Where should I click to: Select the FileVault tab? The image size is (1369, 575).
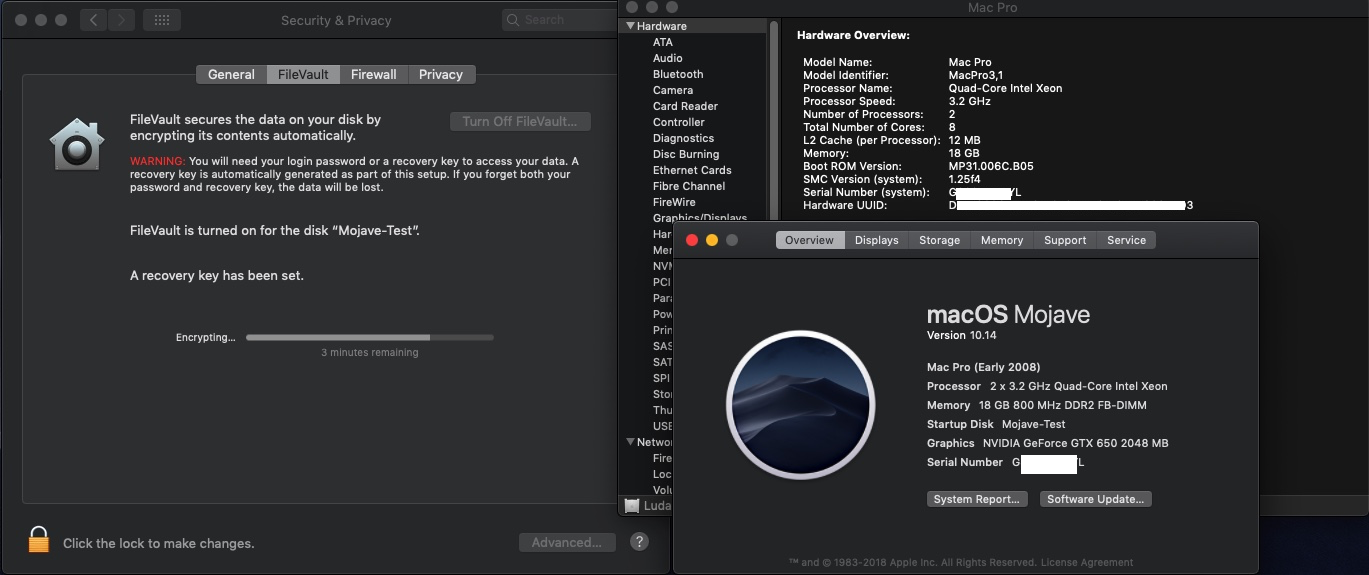click(x=303, y=75)
